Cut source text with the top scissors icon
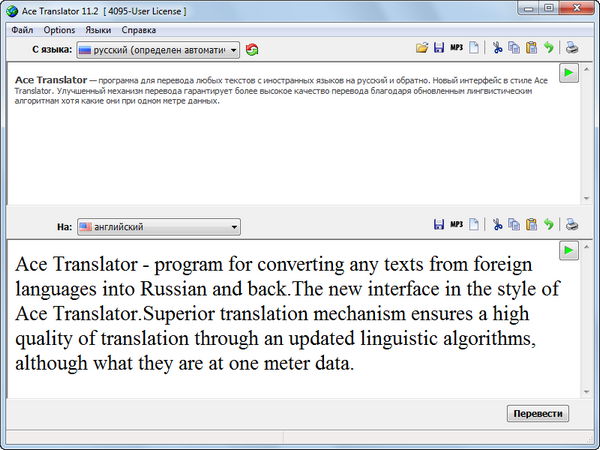The width and height of the screenshot is (600, 450). (x=497, y=48)
